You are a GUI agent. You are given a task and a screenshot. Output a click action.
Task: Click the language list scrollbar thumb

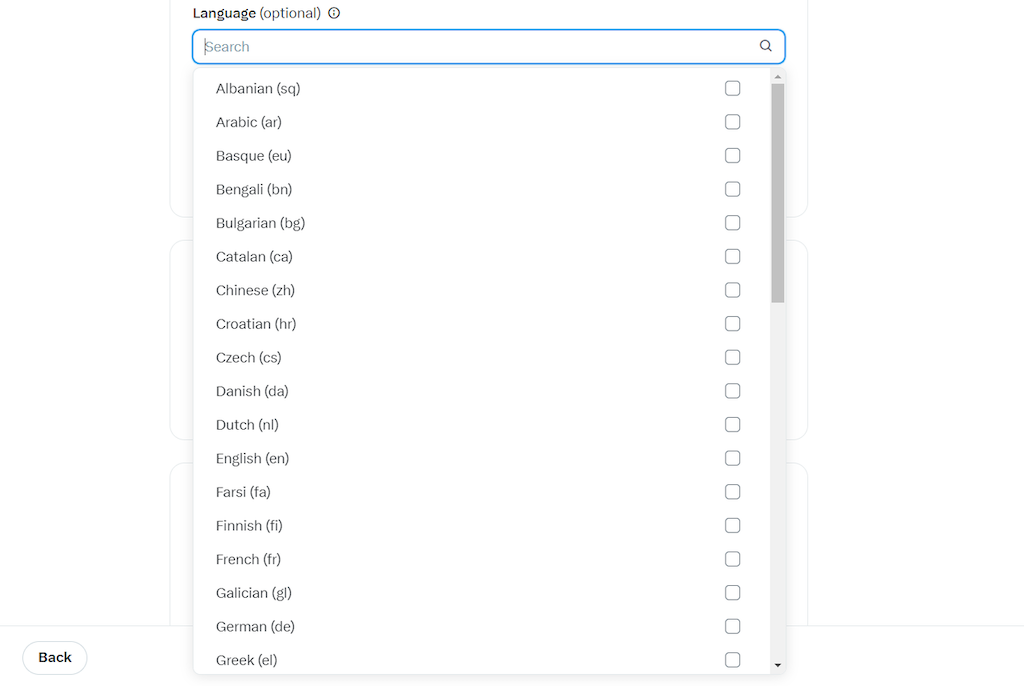pyautogui.click(x=777, y=193)
